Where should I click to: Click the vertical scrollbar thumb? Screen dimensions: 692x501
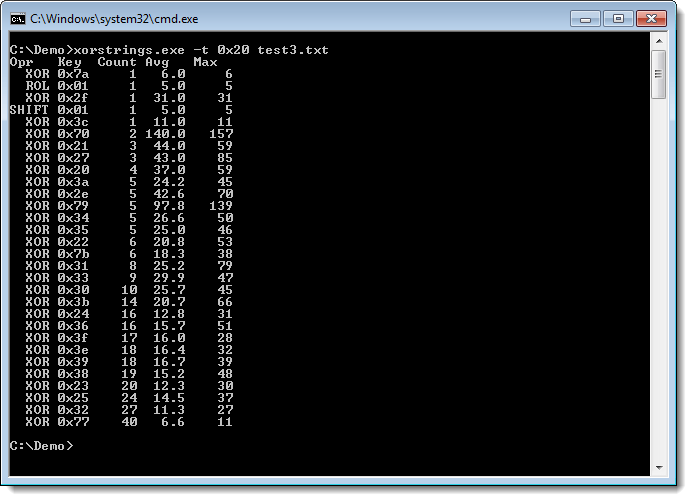(x=658, y=74)
